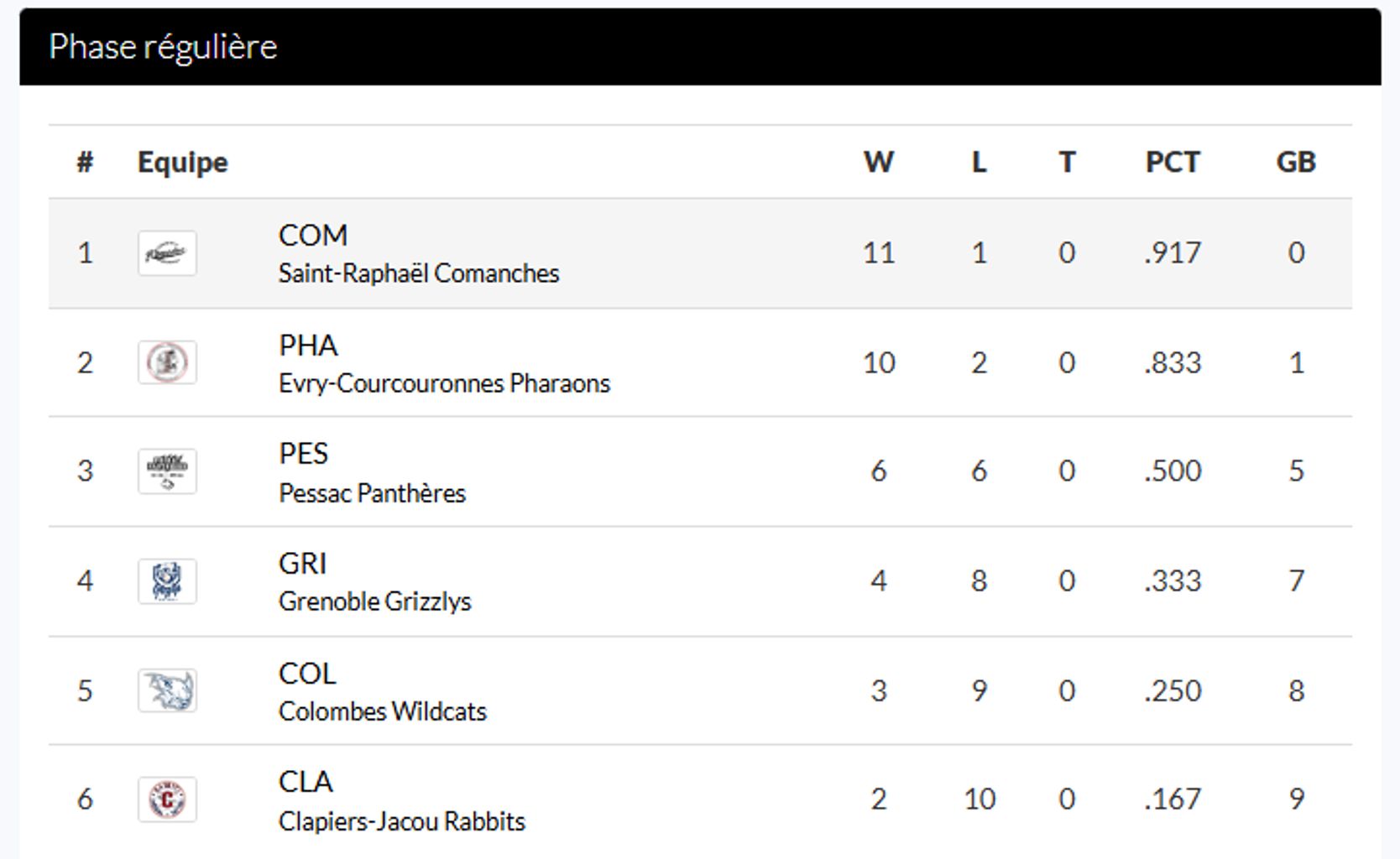
Task: Open the Colombes Wildcats team page
Action: pyautogui.click(x=382, y=711)
